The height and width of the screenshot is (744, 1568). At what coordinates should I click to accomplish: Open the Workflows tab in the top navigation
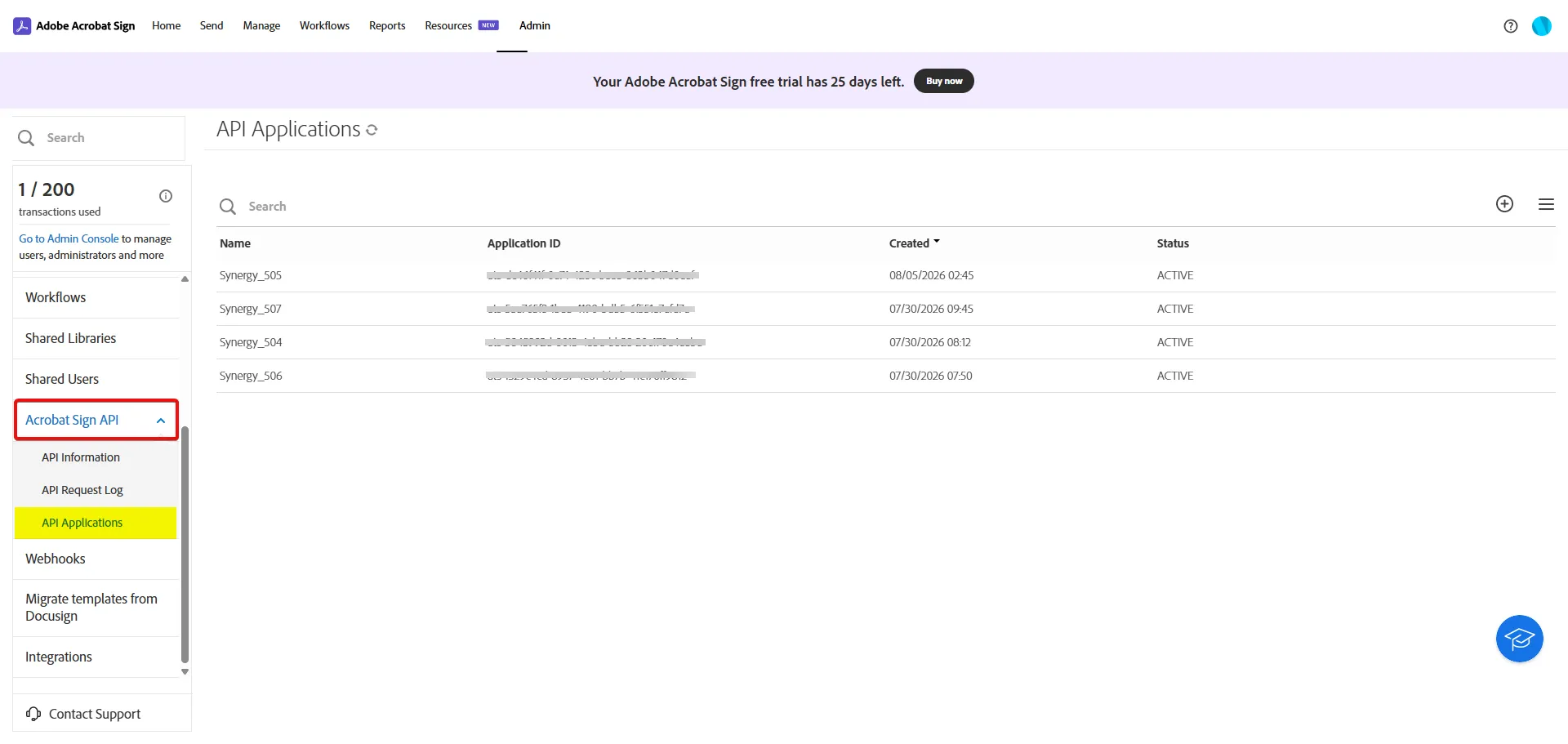pos(324,26)
